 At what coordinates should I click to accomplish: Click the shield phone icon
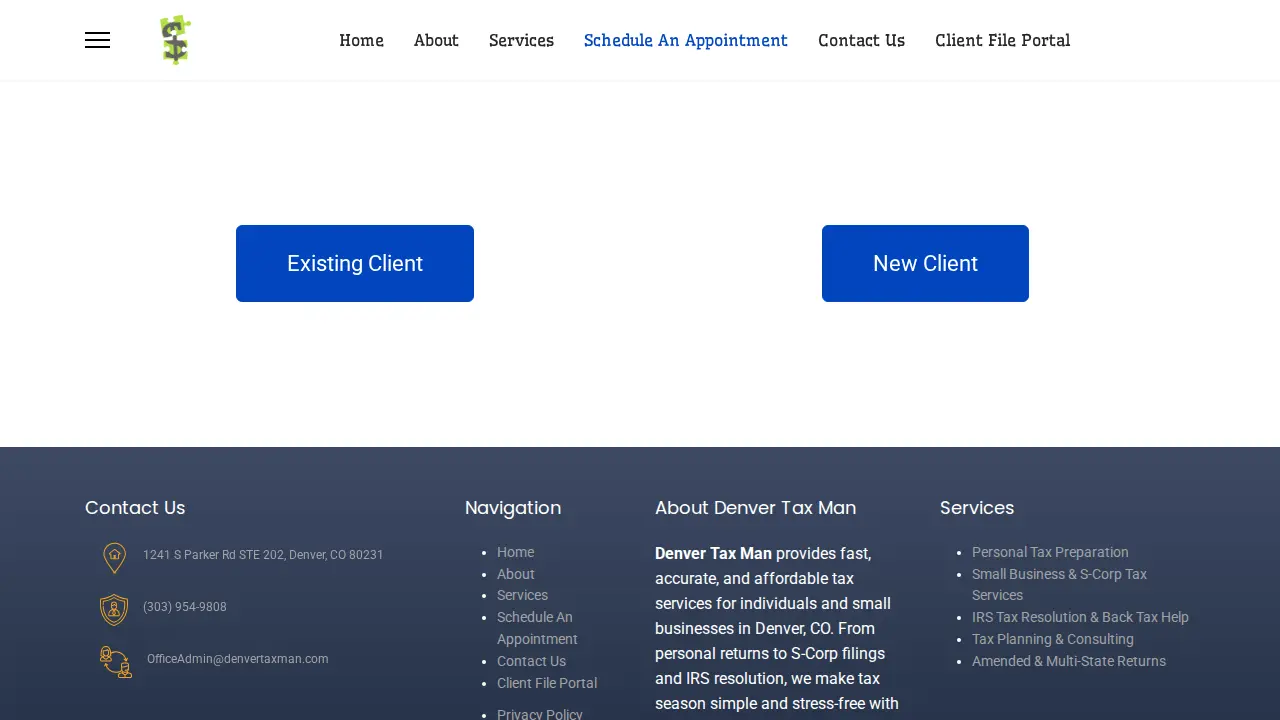[x=114, y=609]
